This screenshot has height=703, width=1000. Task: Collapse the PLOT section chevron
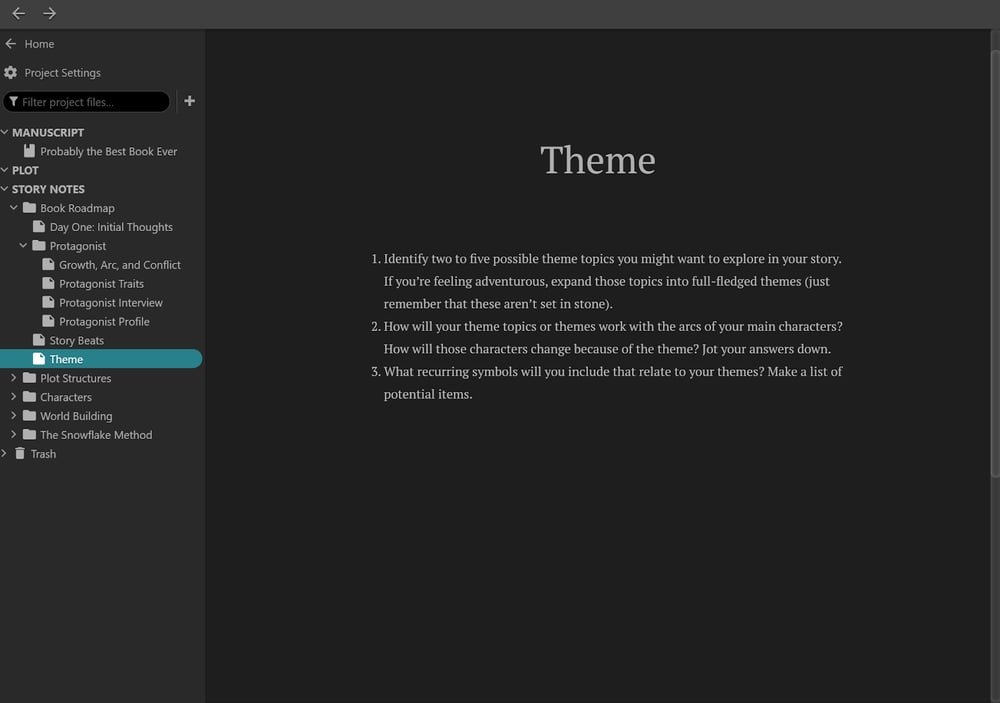(x=4, y=170)
